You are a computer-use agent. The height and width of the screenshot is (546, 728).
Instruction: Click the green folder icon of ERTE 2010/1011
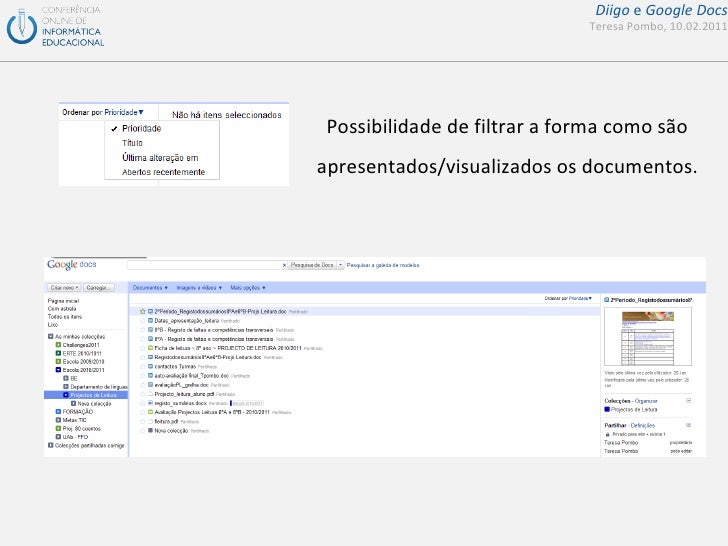(58, 353)
